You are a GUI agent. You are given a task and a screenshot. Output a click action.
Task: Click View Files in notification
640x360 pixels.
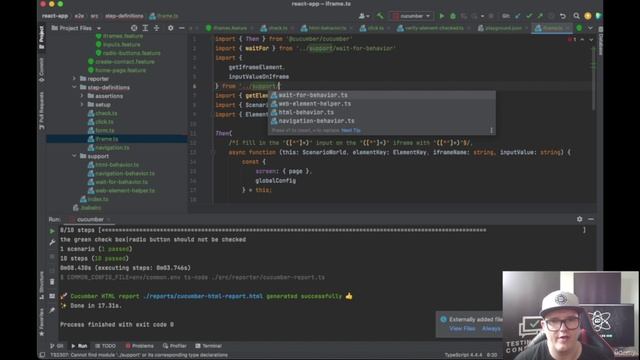pyautogui.click(x=462, y=329)
